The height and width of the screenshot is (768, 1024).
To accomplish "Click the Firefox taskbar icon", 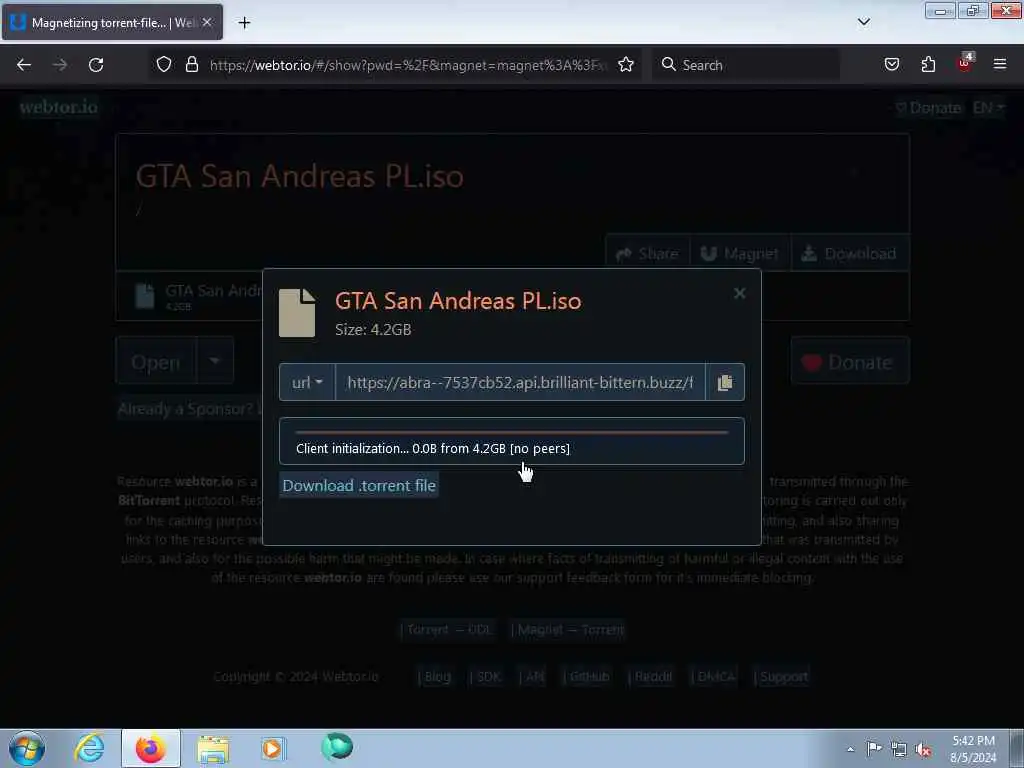I will tap(151, 748).
